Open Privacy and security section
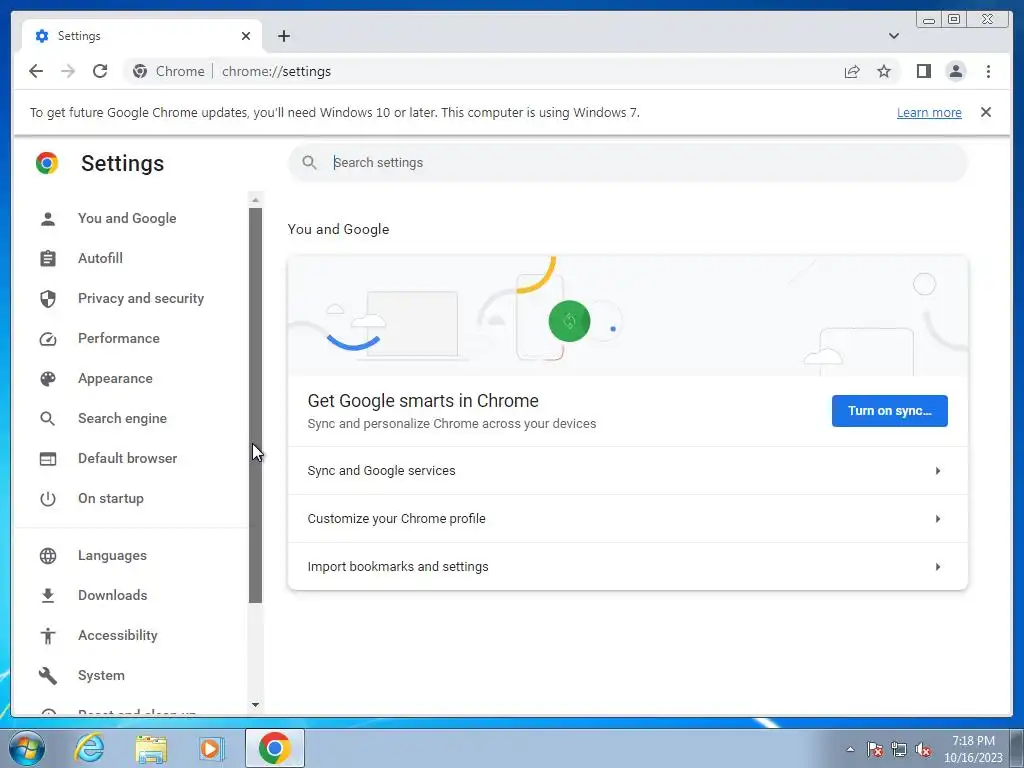 tap(140, 298)
